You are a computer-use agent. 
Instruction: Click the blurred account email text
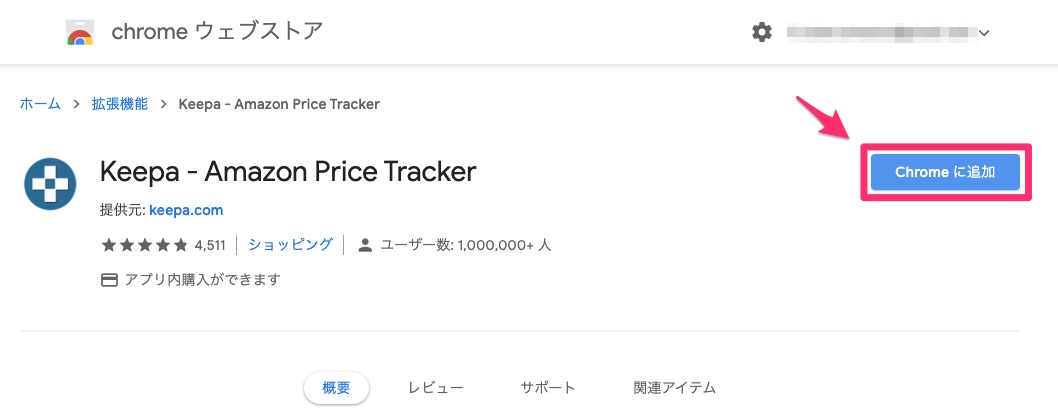(882, 32)
